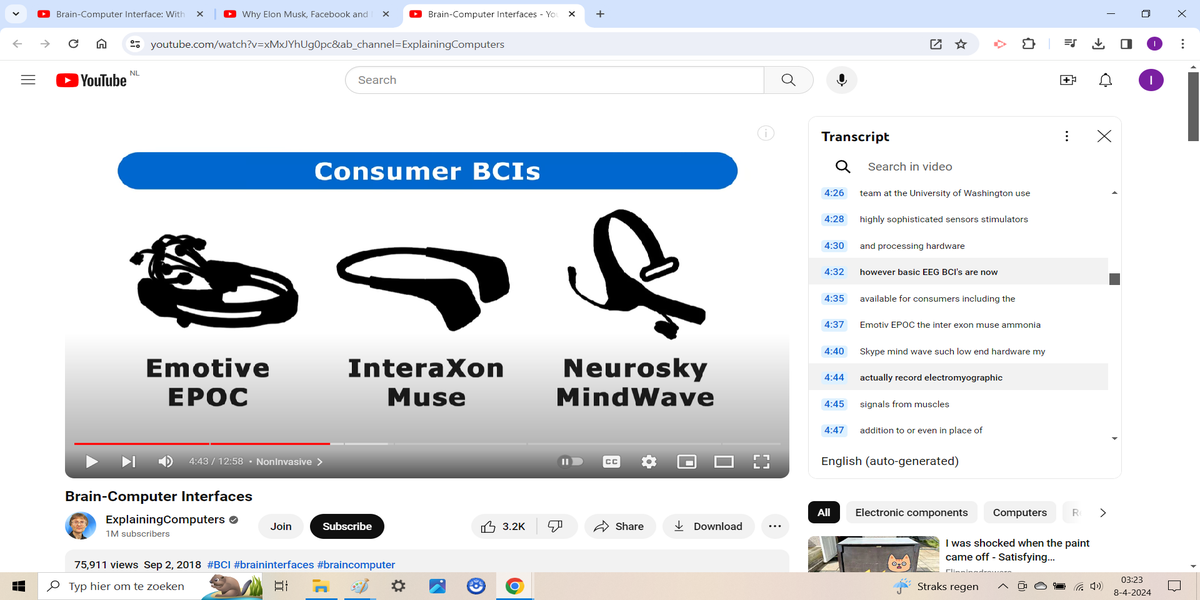Open a new browser tab
This screenshot has width=1200, height=600.
(599, 14)
